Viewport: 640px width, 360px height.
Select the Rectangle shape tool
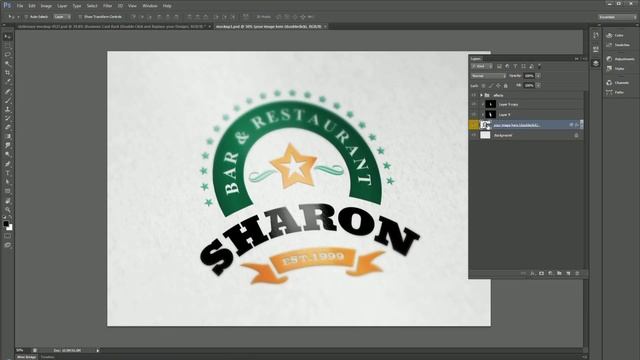(7, 191)
